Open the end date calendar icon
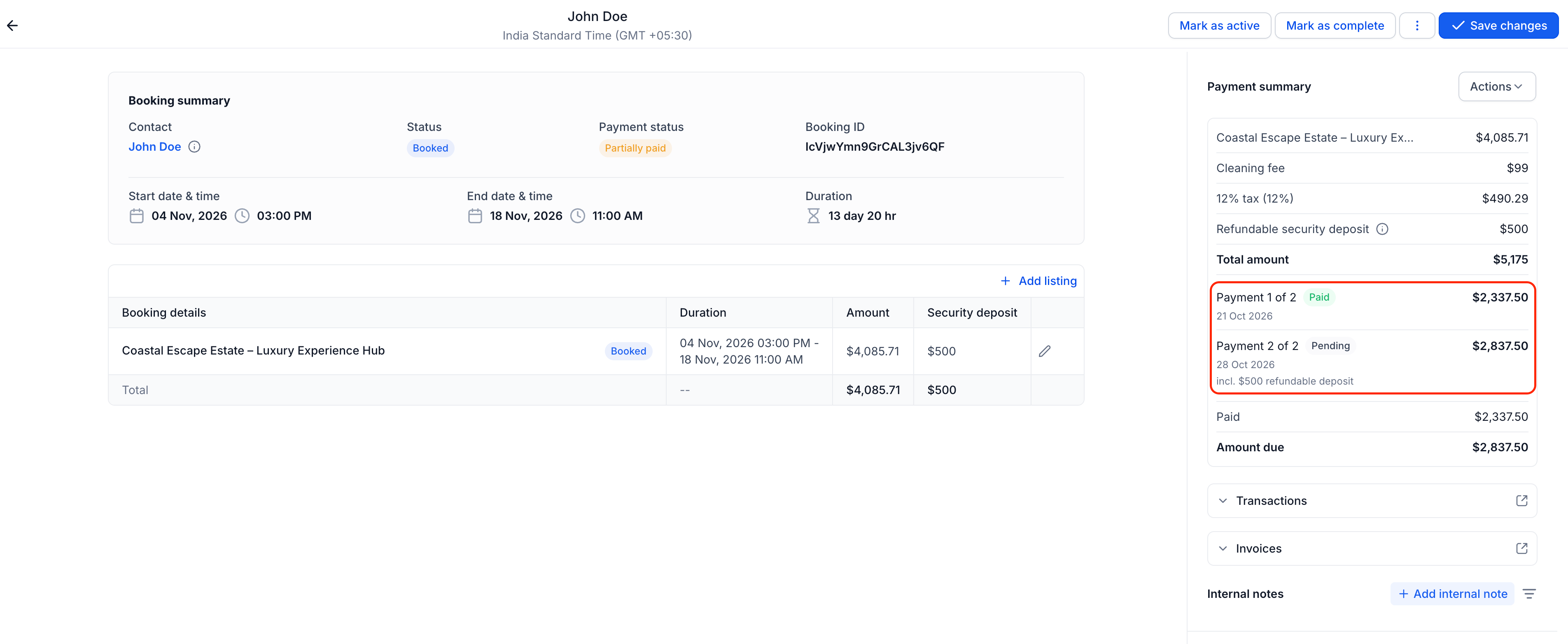The image size is (1568, 644). (475, 216)
